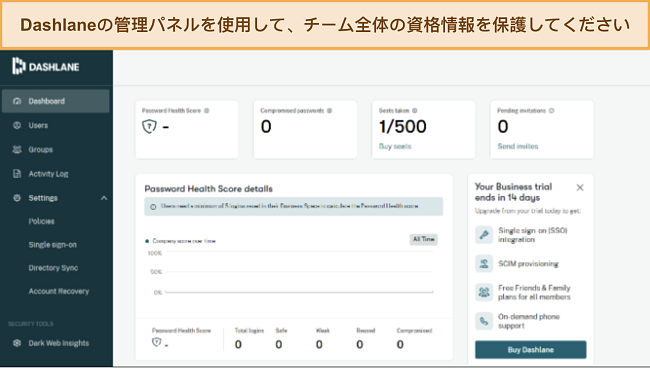
Task: Open Account Recovery settings
Action: (59, 291)
